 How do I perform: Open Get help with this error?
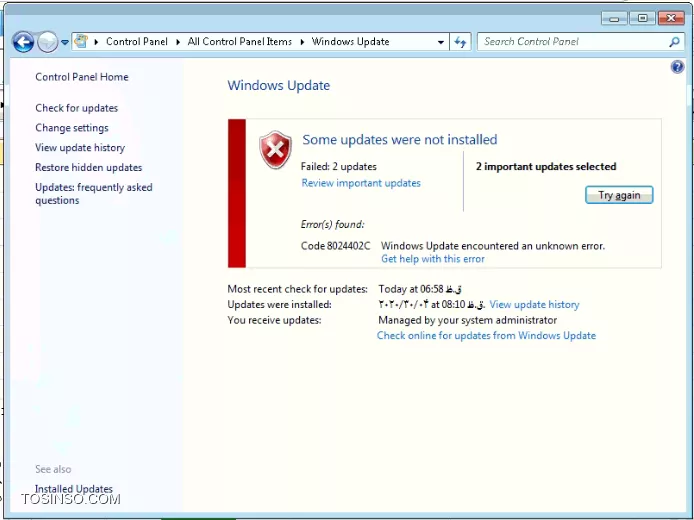click(433, 259)
